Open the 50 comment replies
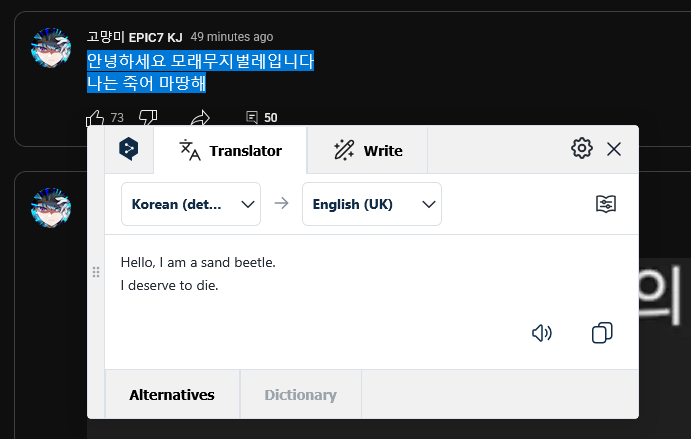The height and width of the screenshot is (439, 691). [262, 117]
